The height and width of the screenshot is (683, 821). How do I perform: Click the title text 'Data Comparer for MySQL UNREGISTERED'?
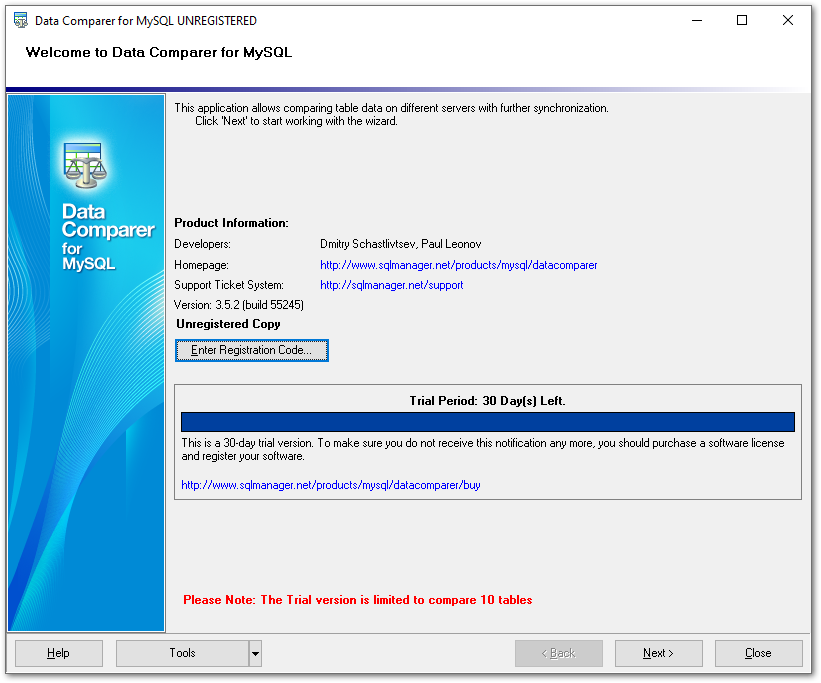(x=146, y=20)
